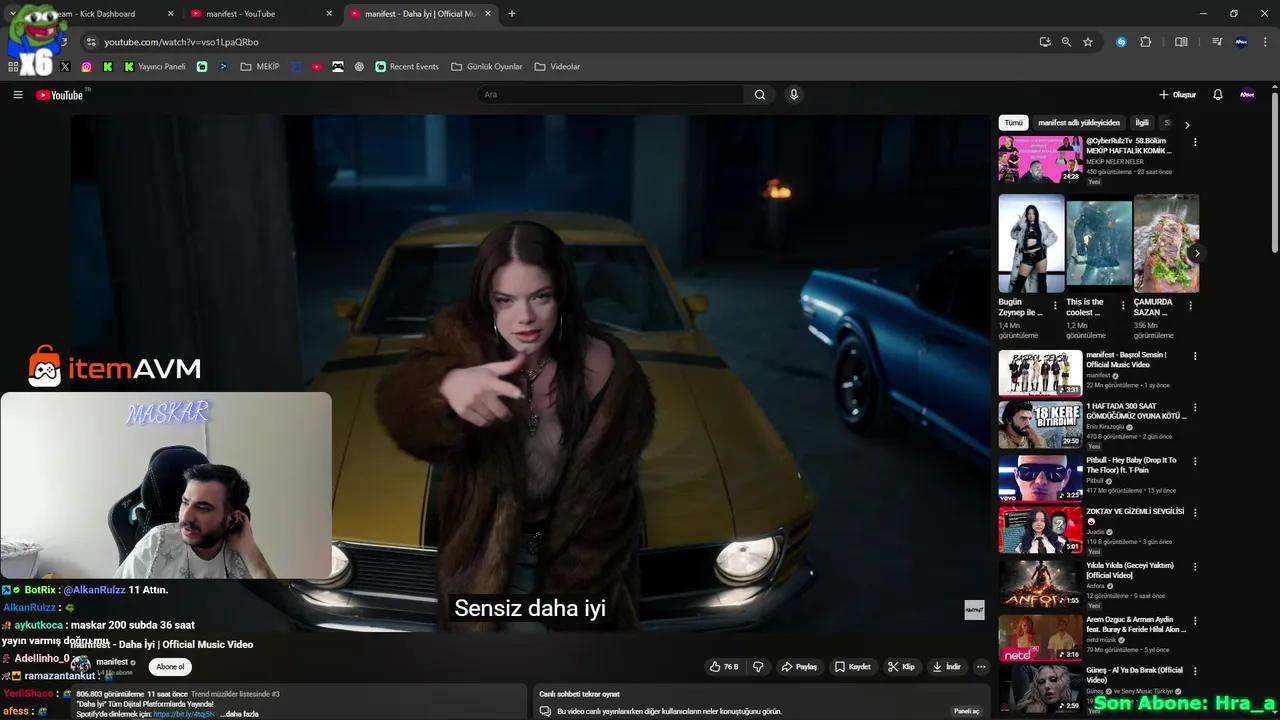This screenshot has height=720, width=1280.
Task: Start voice search with the microphone icon
Action: click(794, 95)
